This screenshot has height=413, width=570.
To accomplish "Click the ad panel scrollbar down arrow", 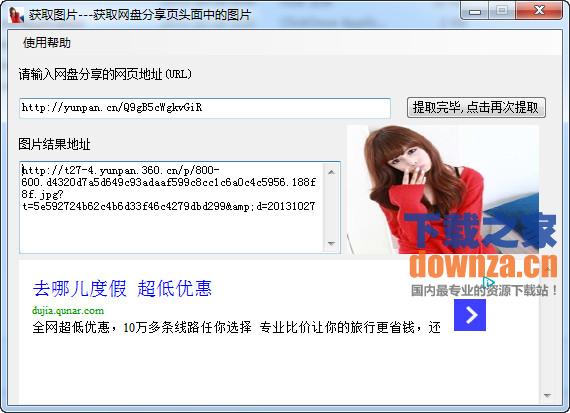I will pyautogui.click(x=547, y=396).
